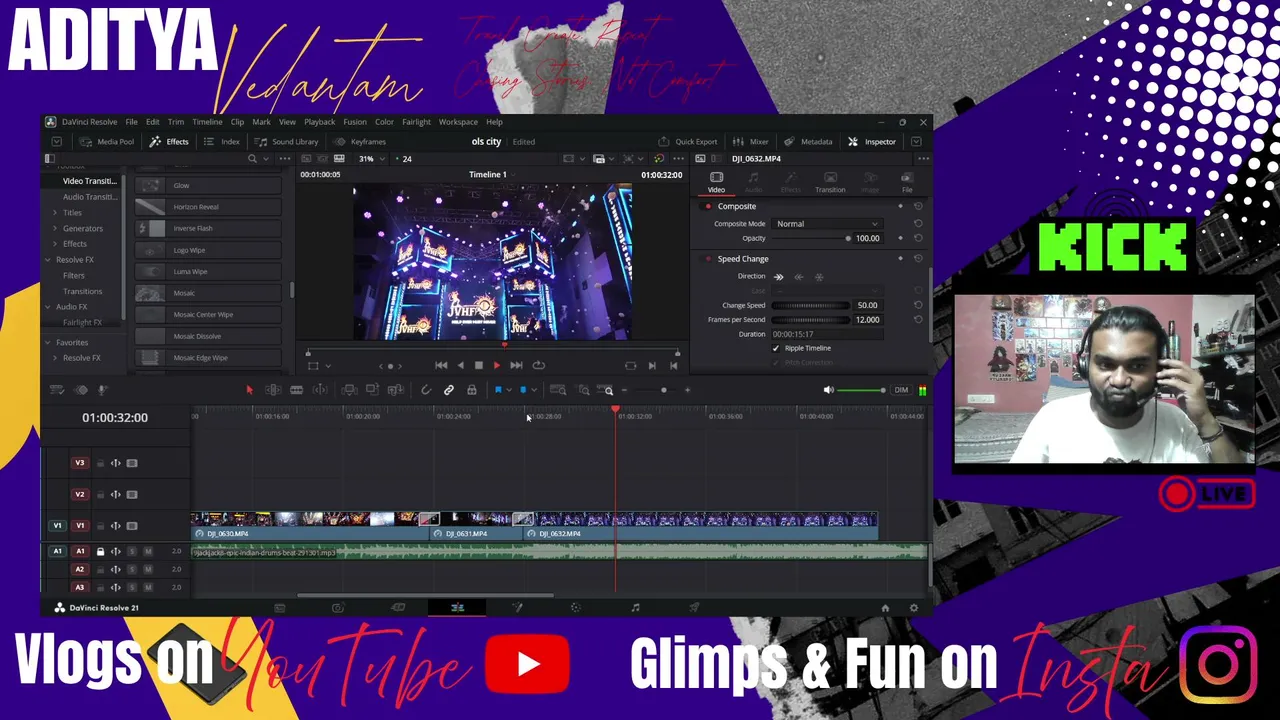Solo audio track A1
Viewport: 1280px width, 720px height.
click(x=131, y=551)
